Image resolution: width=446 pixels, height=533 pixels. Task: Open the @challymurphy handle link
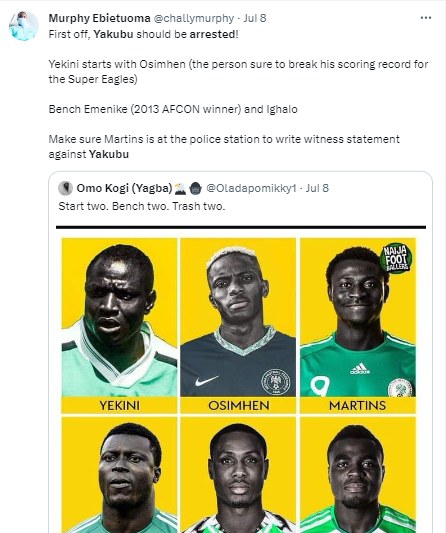tap(194, 18)
